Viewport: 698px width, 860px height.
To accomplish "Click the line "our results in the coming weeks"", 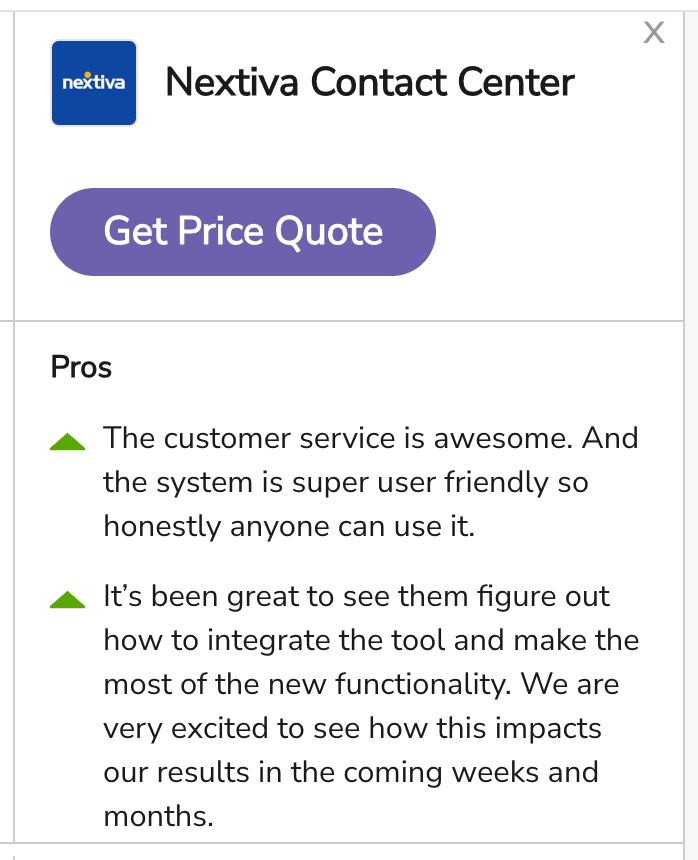I will coord(350,772).
